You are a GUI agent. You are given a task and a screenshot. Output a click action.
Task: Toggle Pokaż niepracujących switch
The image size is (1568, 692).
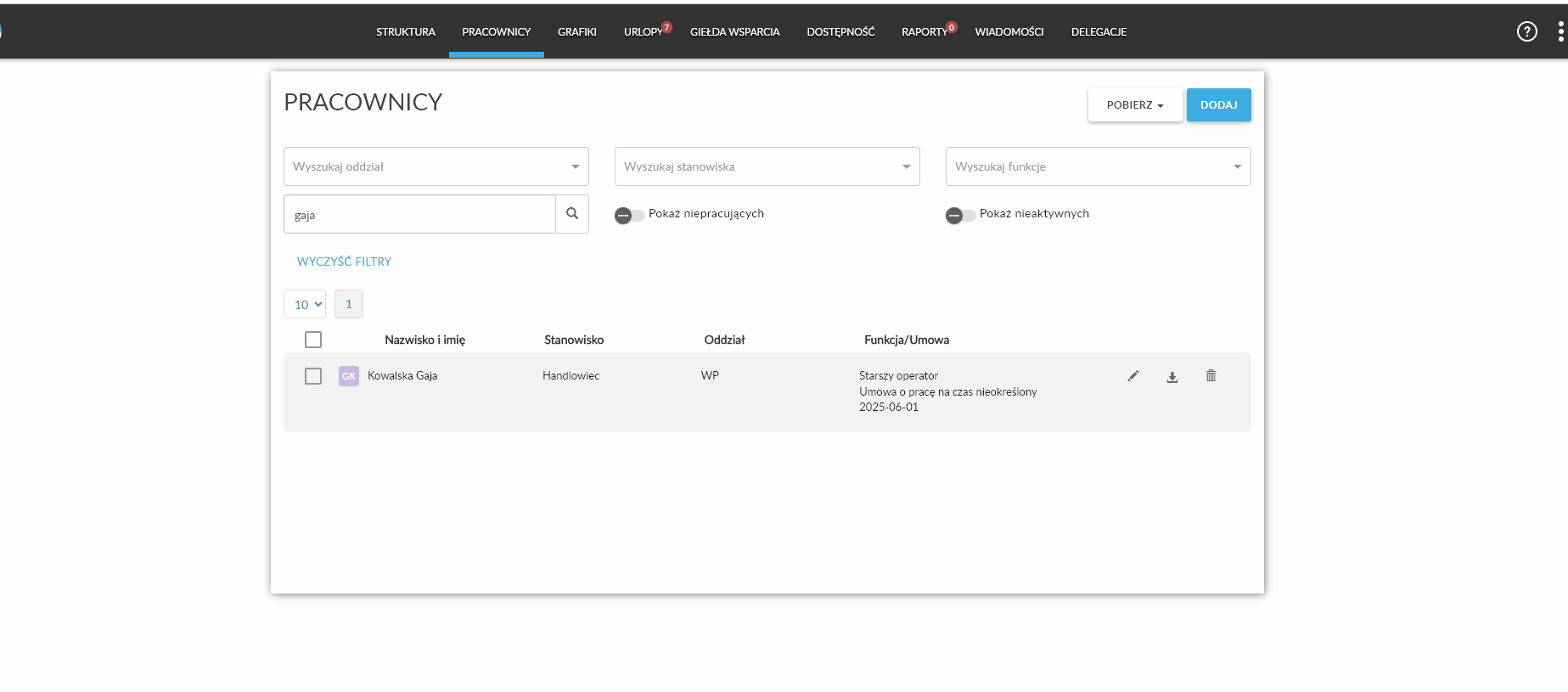pos(629,216)
